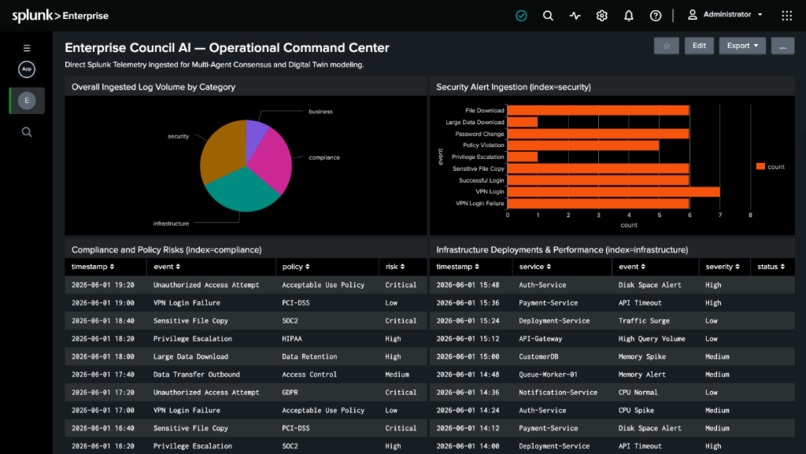Select the E app tile in sidebar
Image resolution: width=806 pixels, height=454 pixels.
(x=27, y=100)
